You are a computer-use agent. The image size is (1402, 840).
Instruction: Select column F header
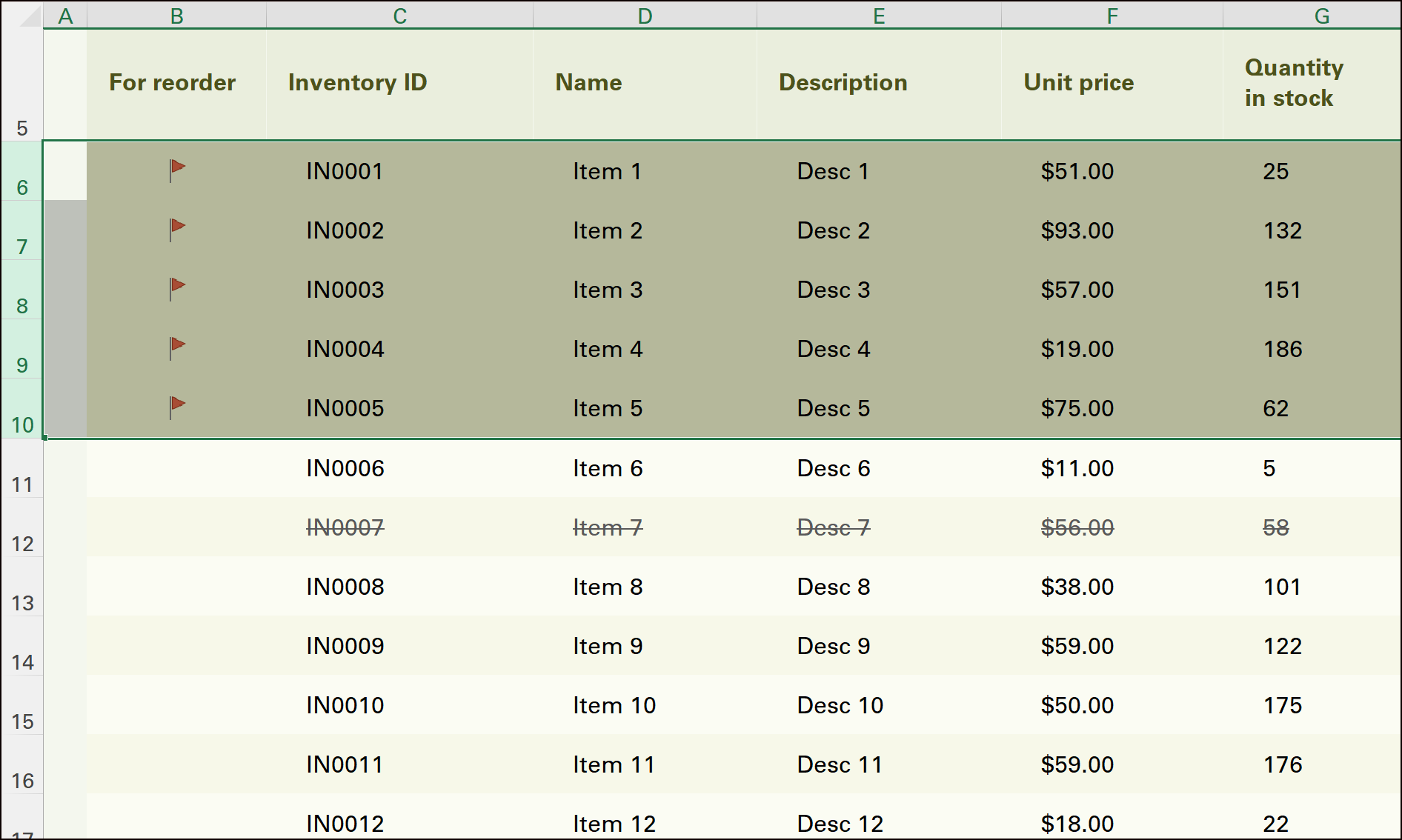point(1112,16)
